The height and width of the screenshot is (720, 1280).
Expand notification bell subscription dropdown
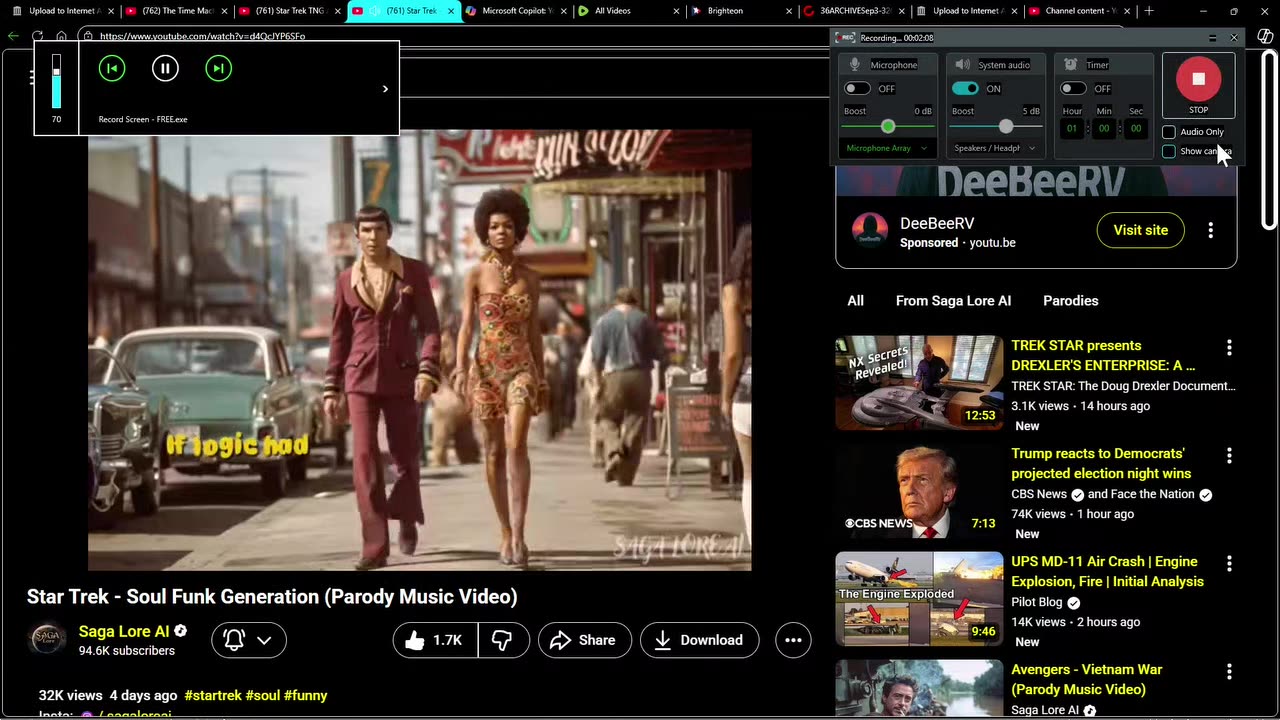[x=264, y=640]
